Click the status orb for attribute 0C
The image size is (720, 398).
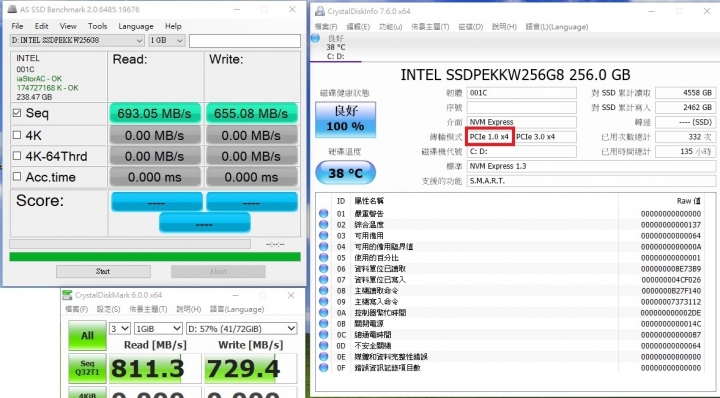coord(324,335)
